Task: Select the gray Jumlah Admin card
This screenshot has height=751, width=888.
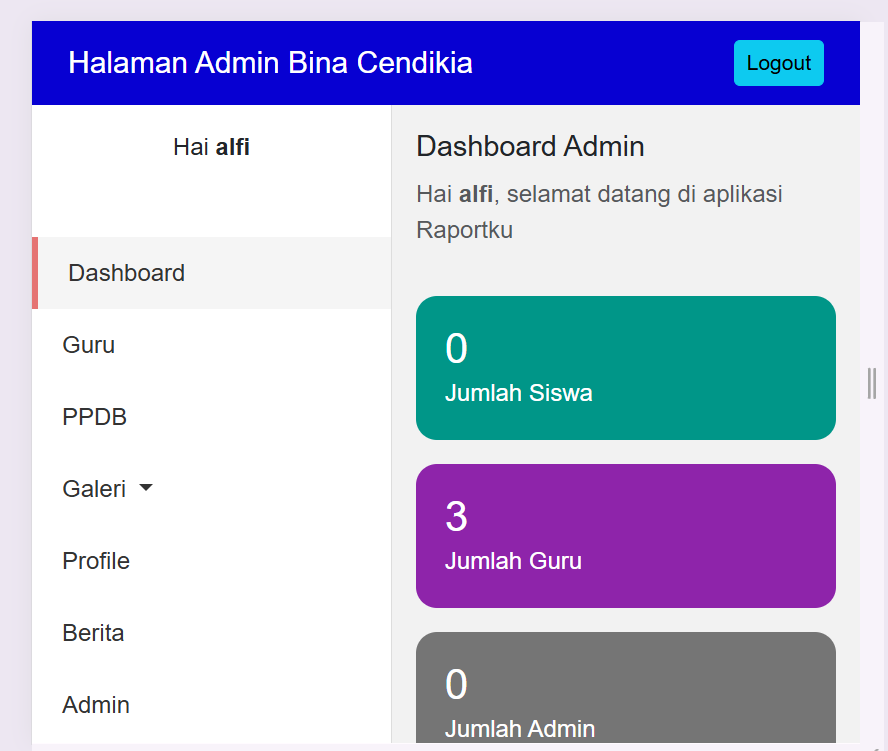Action: [x=625, y=690]
